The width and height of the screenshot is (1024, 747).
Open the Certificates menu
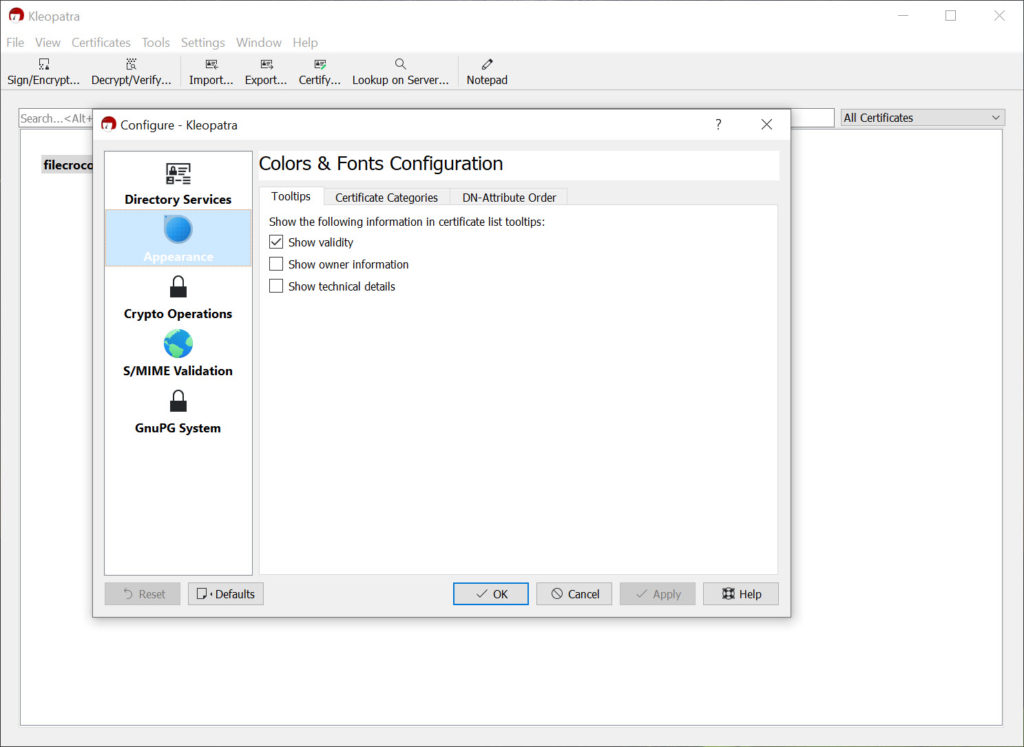pyautogui.click(x=101, y=42)
